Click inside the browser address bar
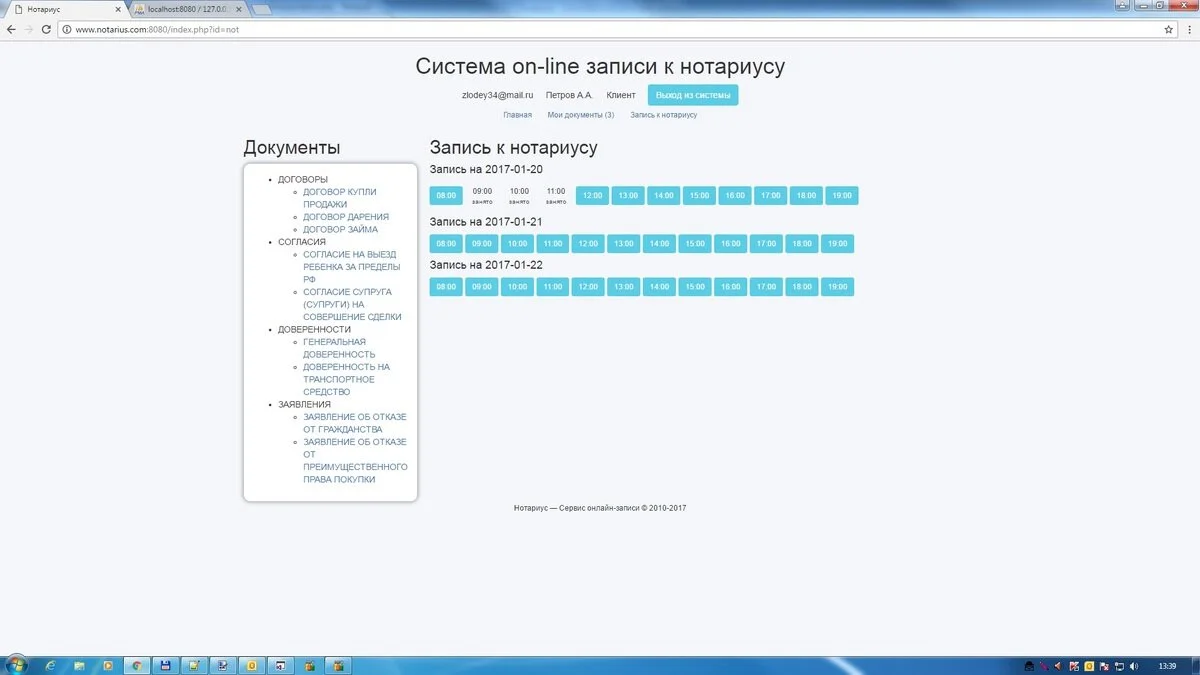1200x675 pixels. coord(300,30)
